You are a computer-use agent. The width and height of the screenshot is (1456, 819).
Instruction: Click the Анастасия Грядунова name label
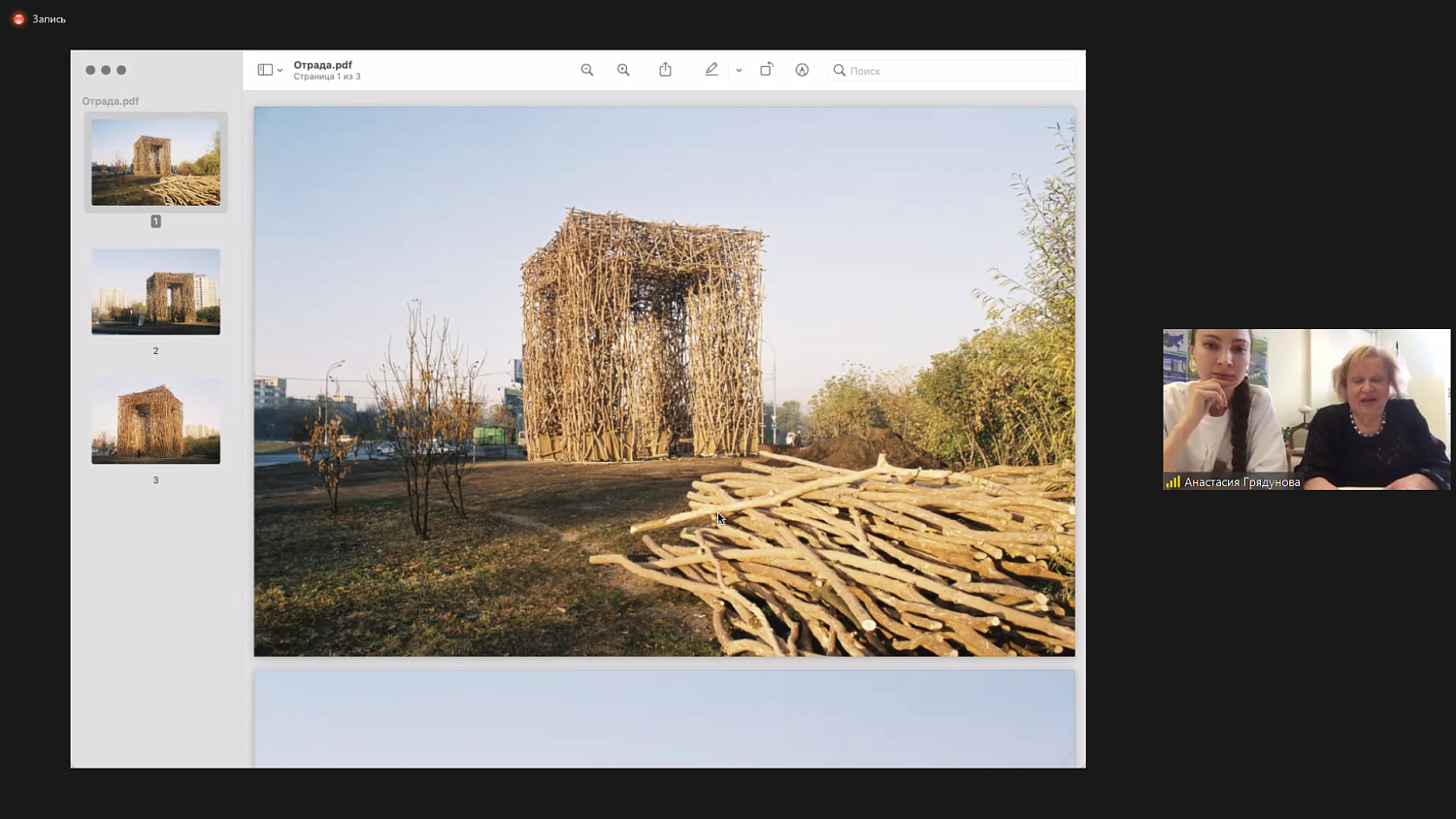(1242, 482)
